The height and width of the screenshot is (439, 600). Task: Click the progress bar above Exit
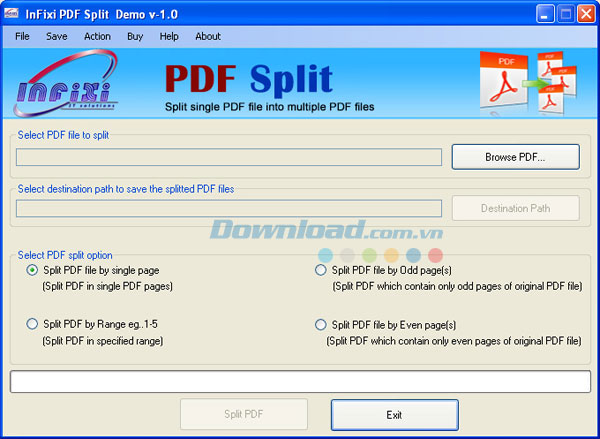click(x=300, y=382)
